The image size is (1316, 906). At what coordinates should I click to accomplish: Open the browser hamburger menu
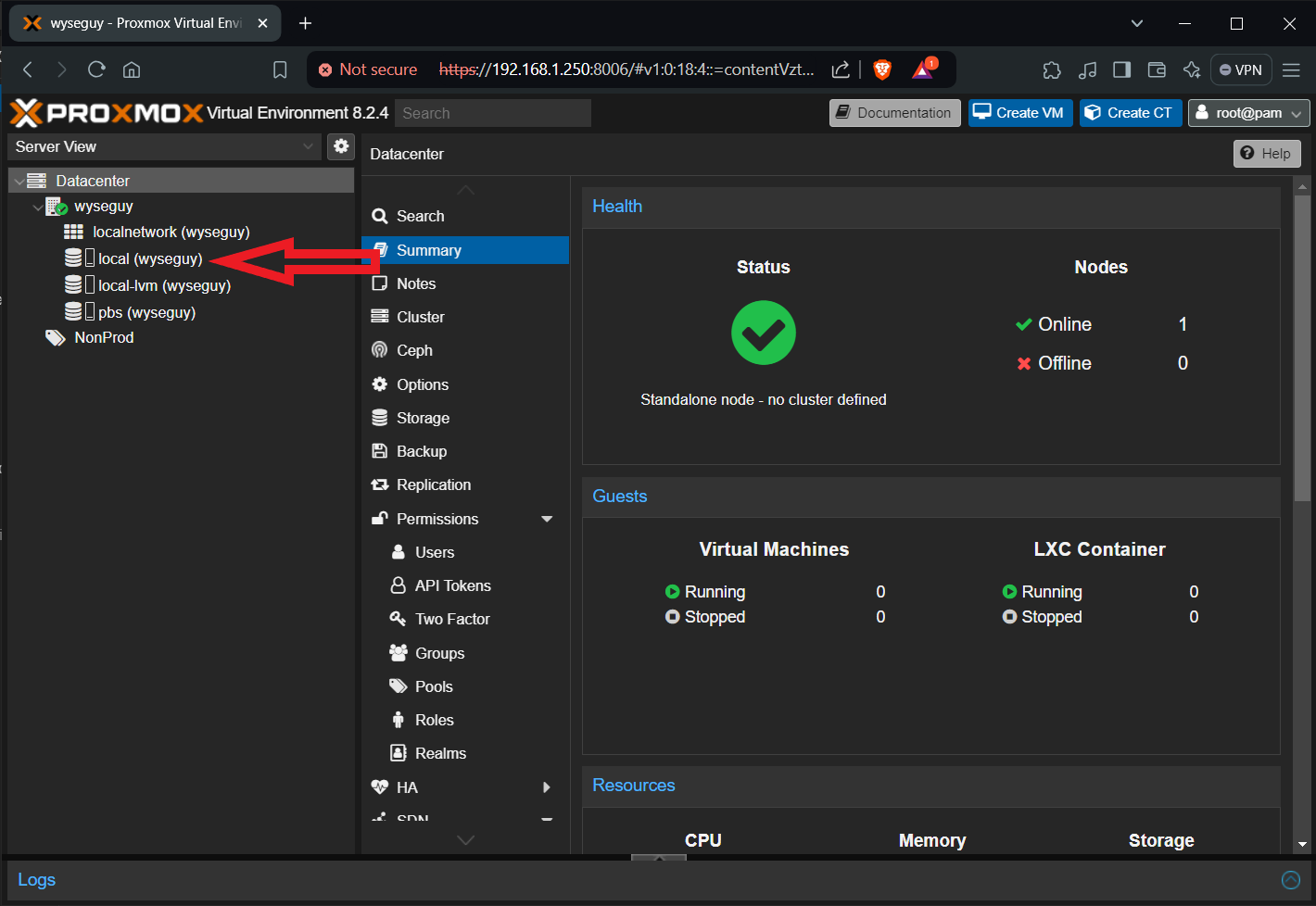point(1291,69)
